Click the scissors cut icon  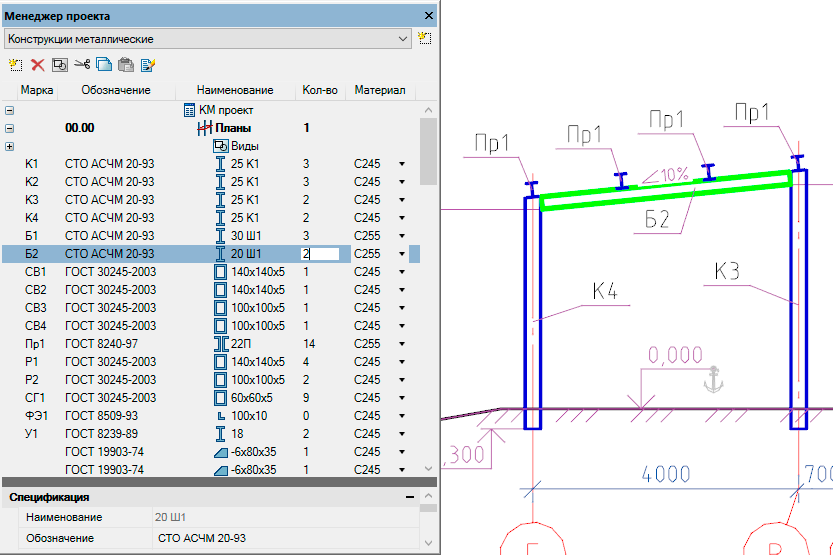pos(82,65)
